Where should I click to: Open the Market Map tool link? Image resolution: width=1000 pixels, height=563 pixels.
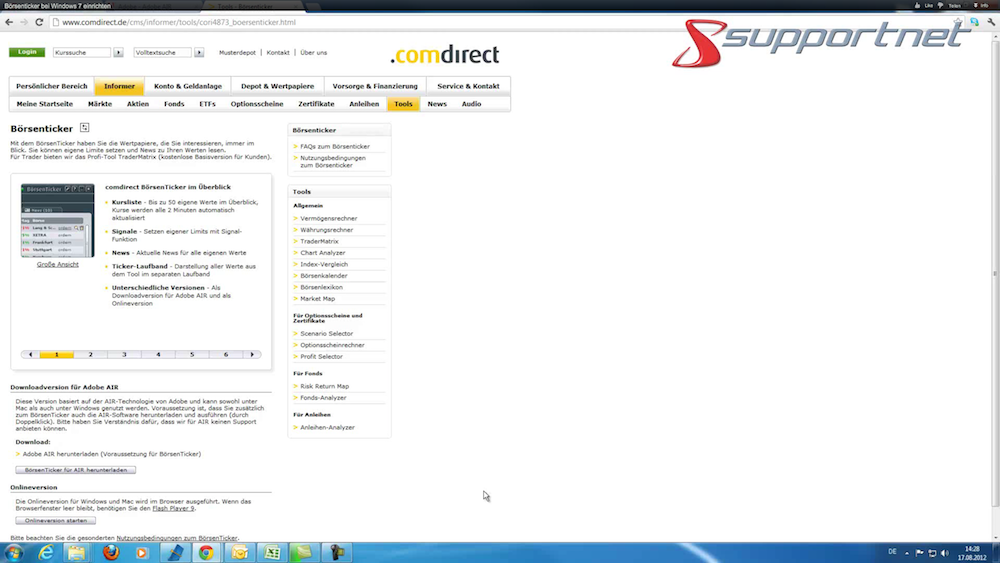(x=318, y=299)
